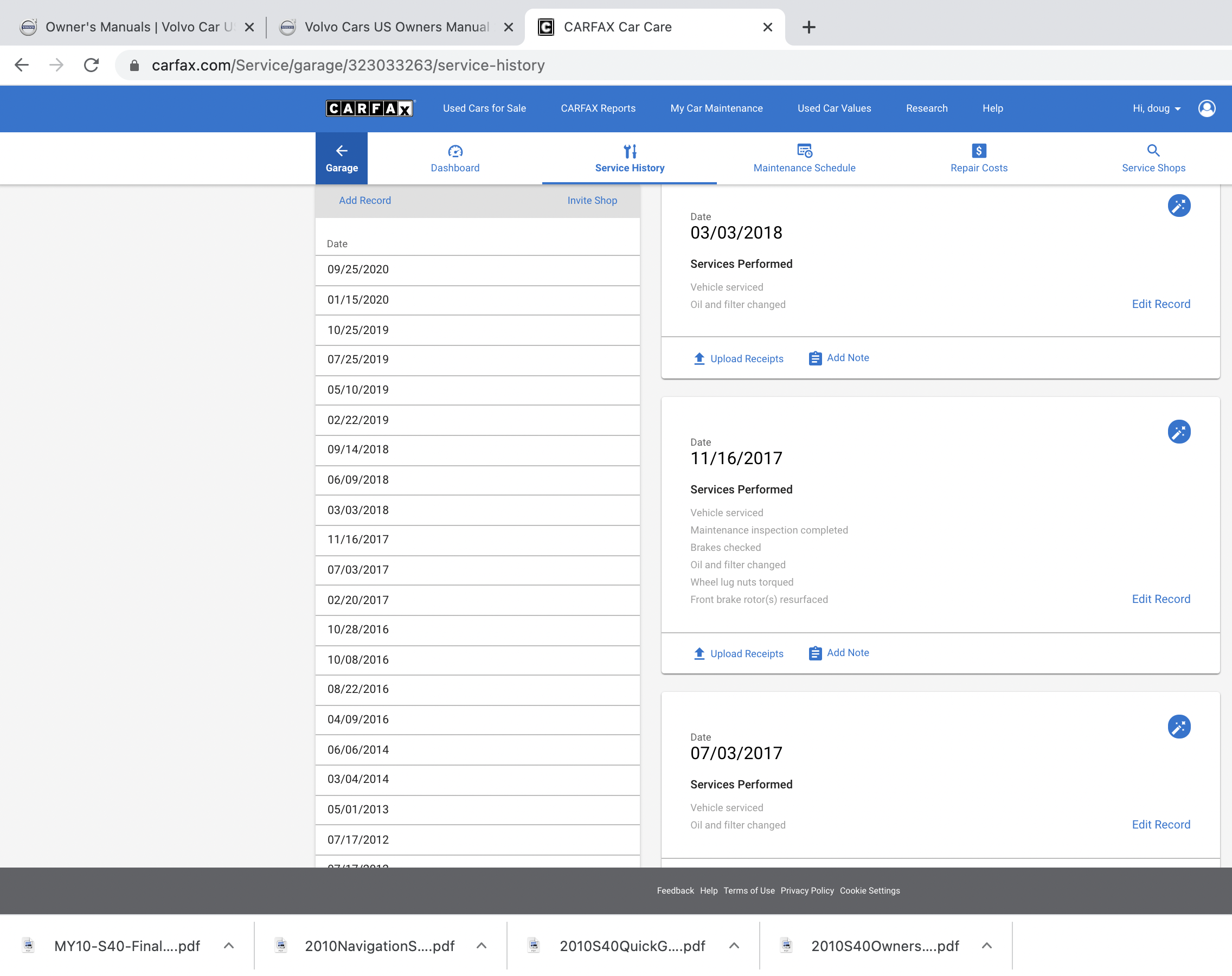This screenshot has height=976, width=1232.
Task: Click the Add Record link
Action: point(364,201)
